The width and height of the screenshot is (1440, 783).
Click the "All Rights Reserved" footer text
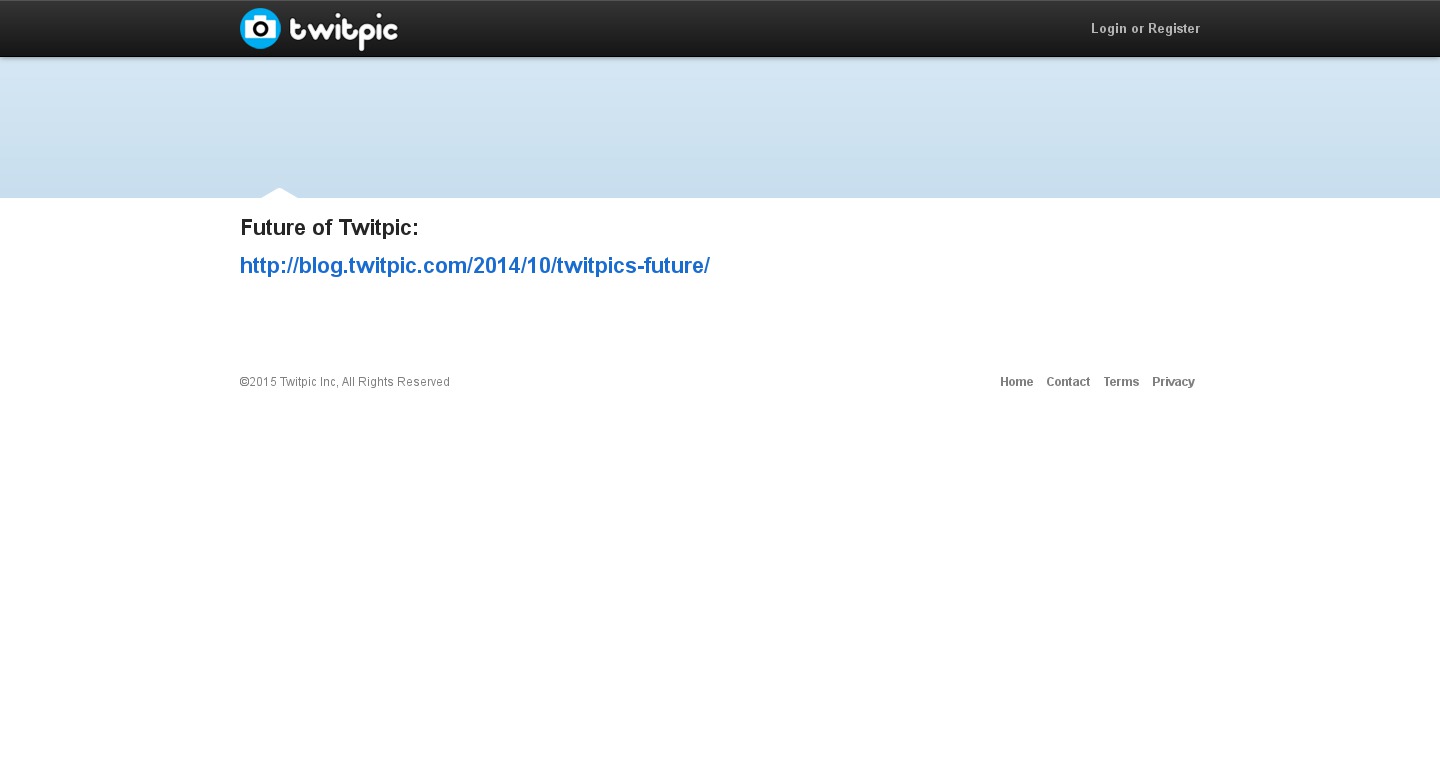point(396,382)
